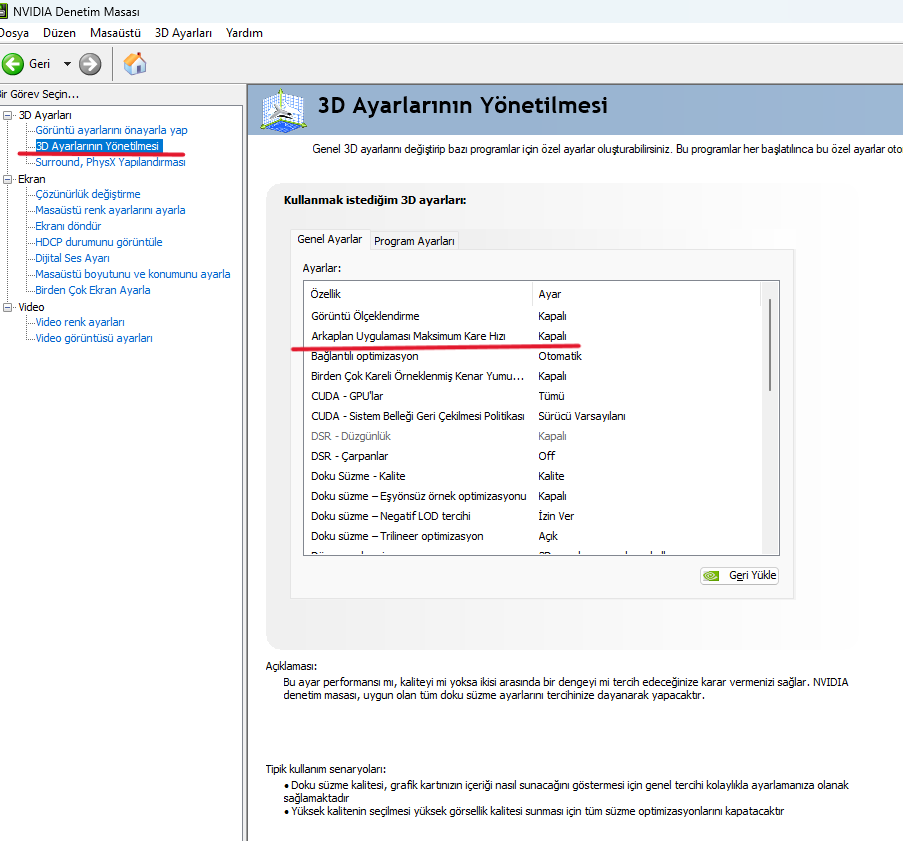Select CUDA - Sistem Belleği Geri Çekilmesi Politikası
Image resolution: width=903 pixels, height=841 pixels.
coord(532,416)
